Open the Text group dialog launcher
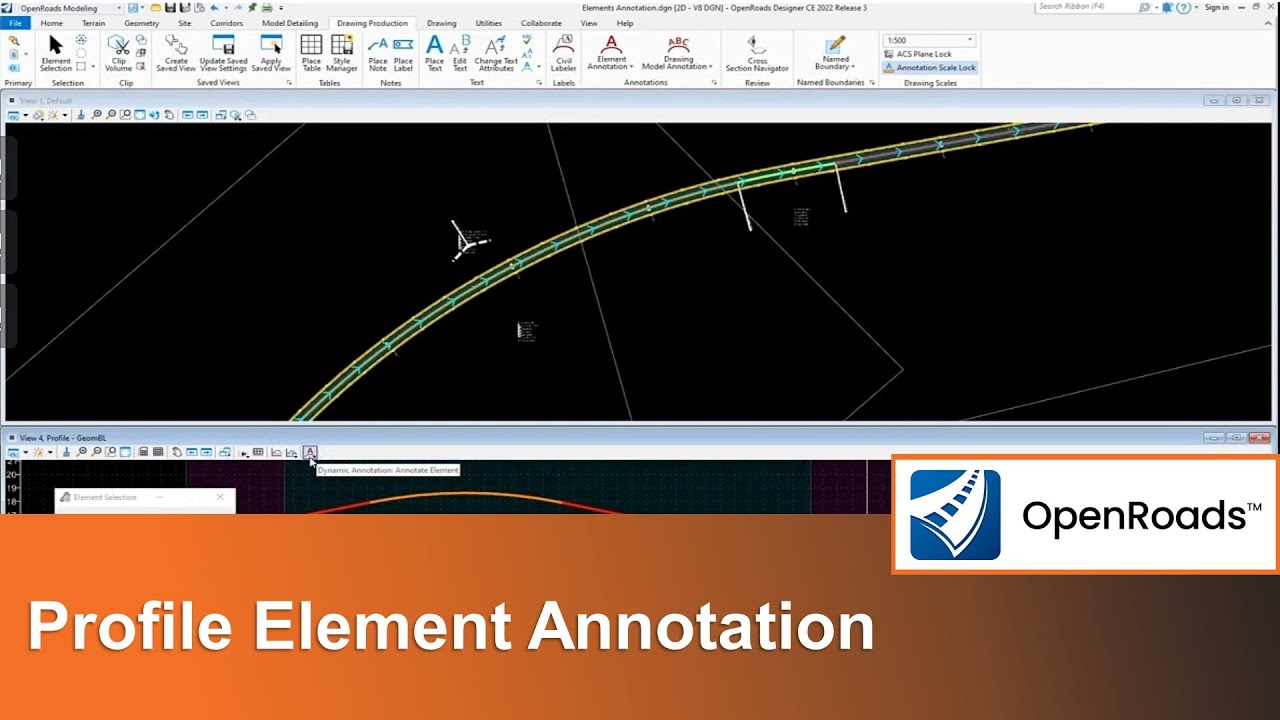 [539, 83]
